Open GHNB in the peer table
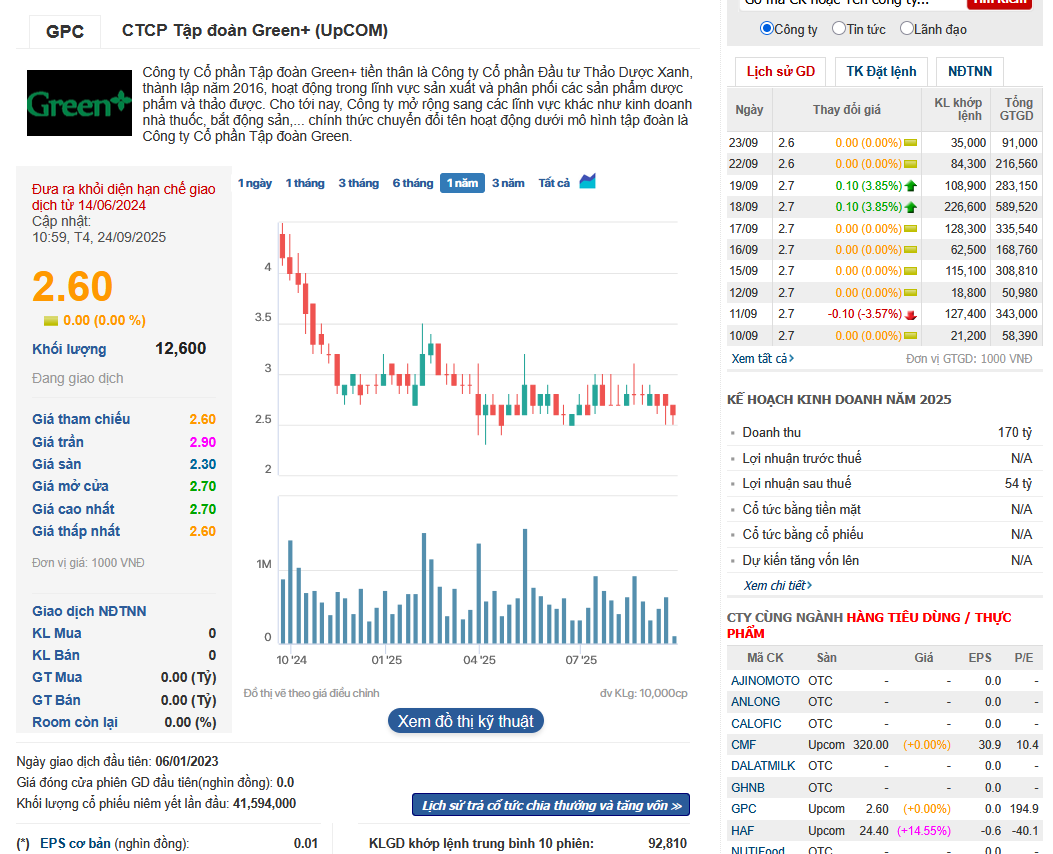This screenshot has width=1053, height=854. [x=747, y=788]
